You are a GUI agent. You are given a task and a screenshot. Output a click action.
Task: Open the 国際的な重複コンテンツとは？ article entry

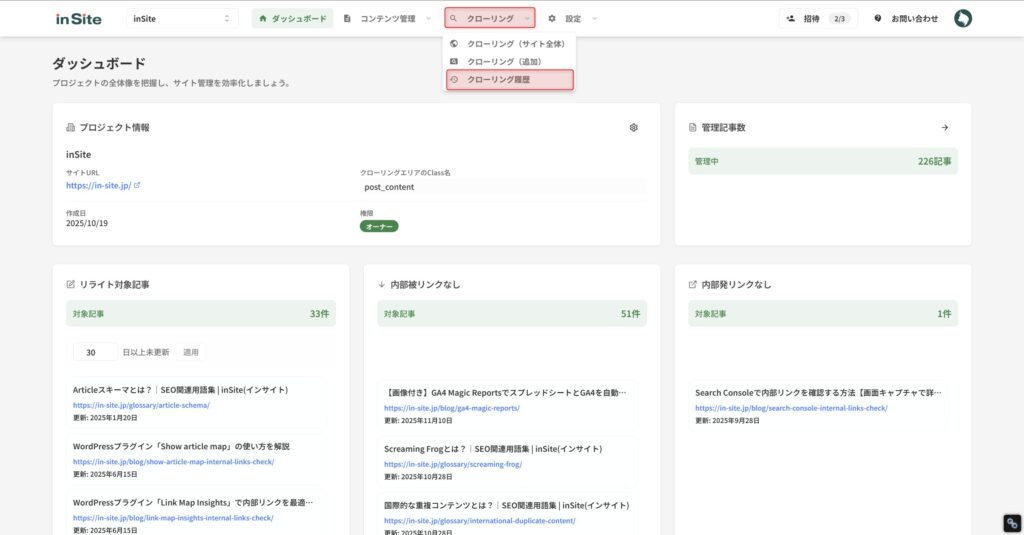pyautogui.click(x=507, y=505)
